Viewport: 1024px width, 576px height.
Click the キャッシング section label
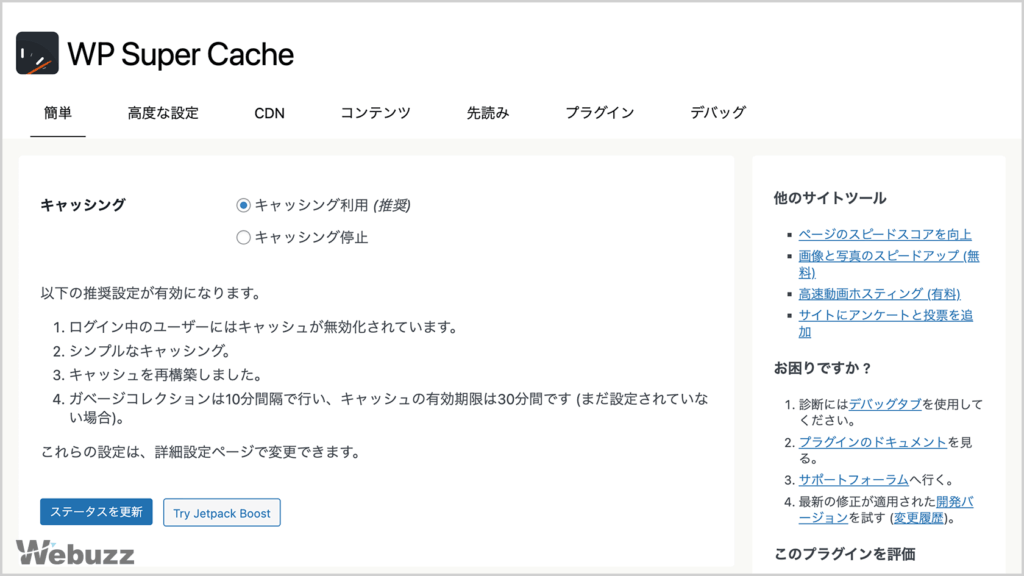point(83,205)
